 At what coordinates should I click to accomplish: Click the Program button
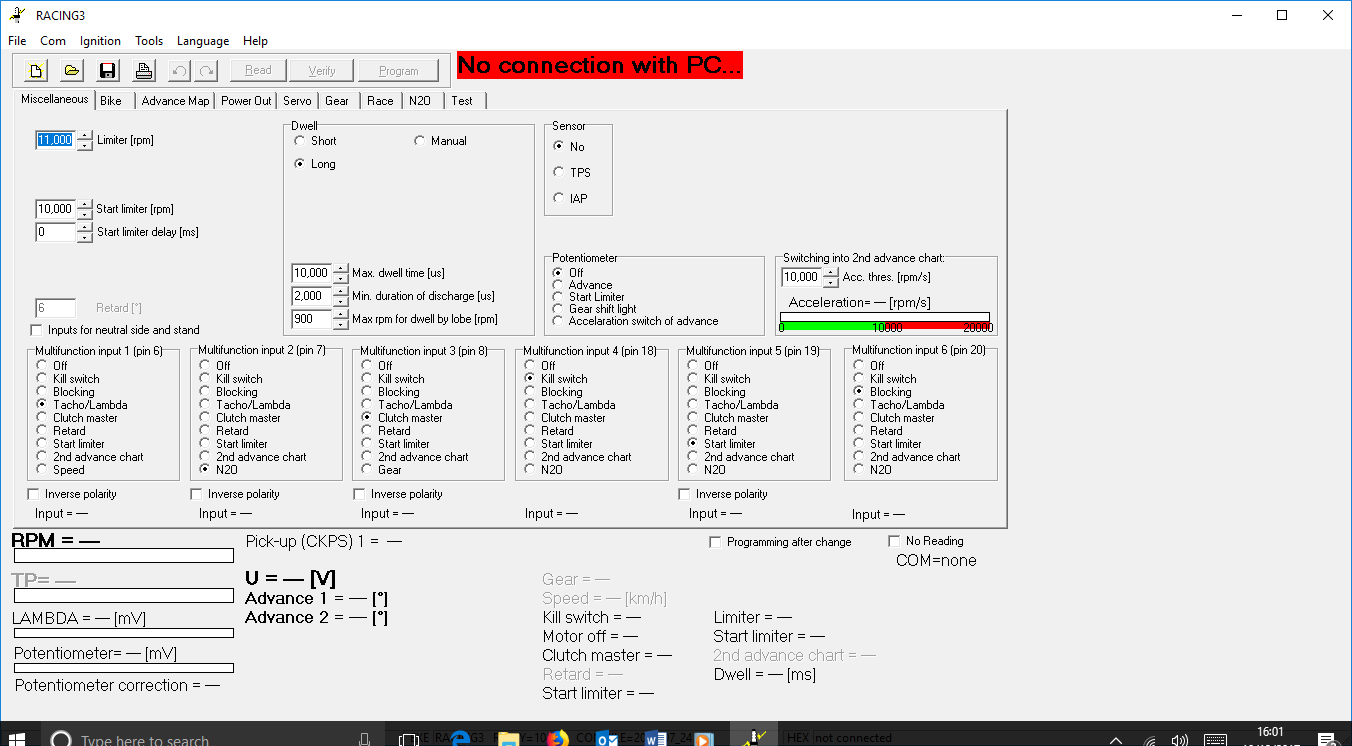398,71
